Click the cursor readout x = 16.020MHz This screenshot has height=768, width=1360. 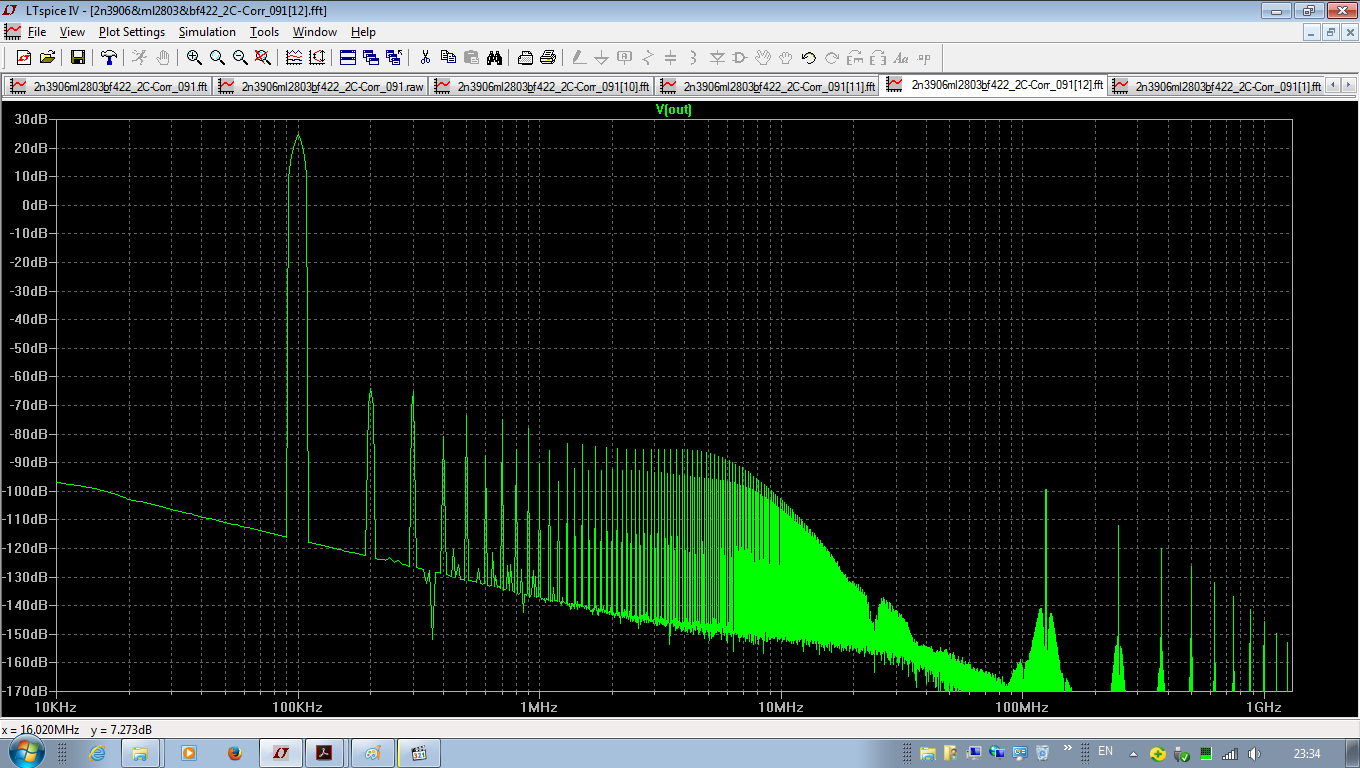point(41,730)
